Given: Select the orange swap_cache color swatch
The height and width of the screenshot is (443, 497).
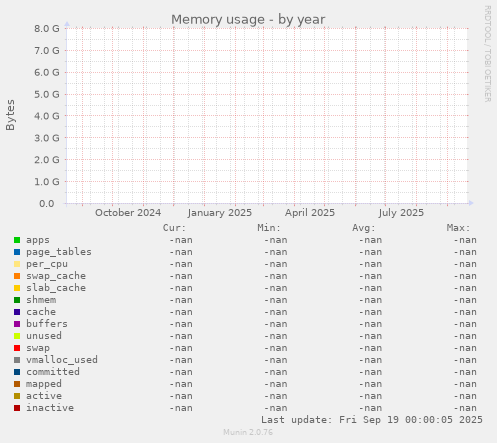Looking at the screenshot, I should [17, 276].
